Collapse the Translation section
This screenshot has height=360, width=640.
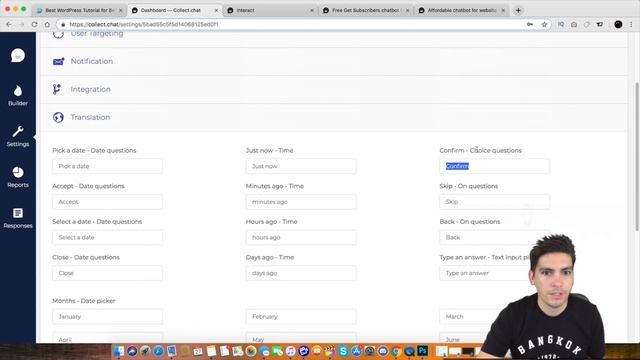(333, 117)
